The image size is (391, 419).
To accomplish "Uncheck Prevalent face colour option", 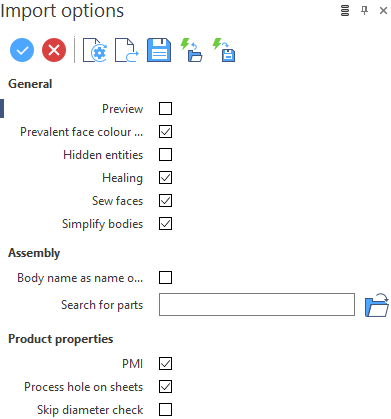I will [x=166, y=132].
